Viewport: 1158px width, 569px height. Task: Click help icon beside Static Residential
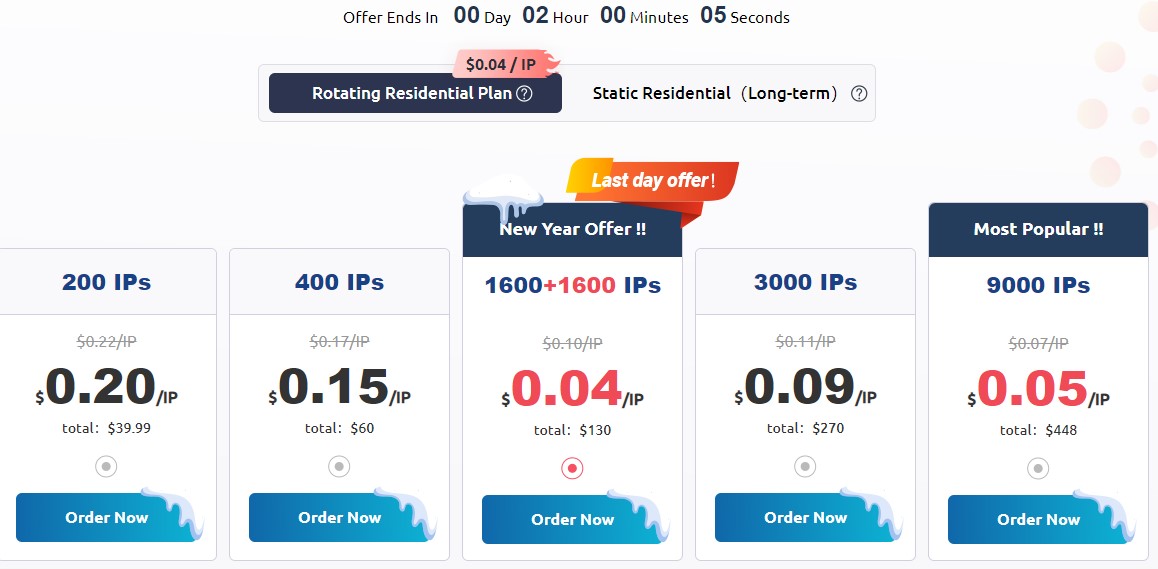click(x=858, y=94)
